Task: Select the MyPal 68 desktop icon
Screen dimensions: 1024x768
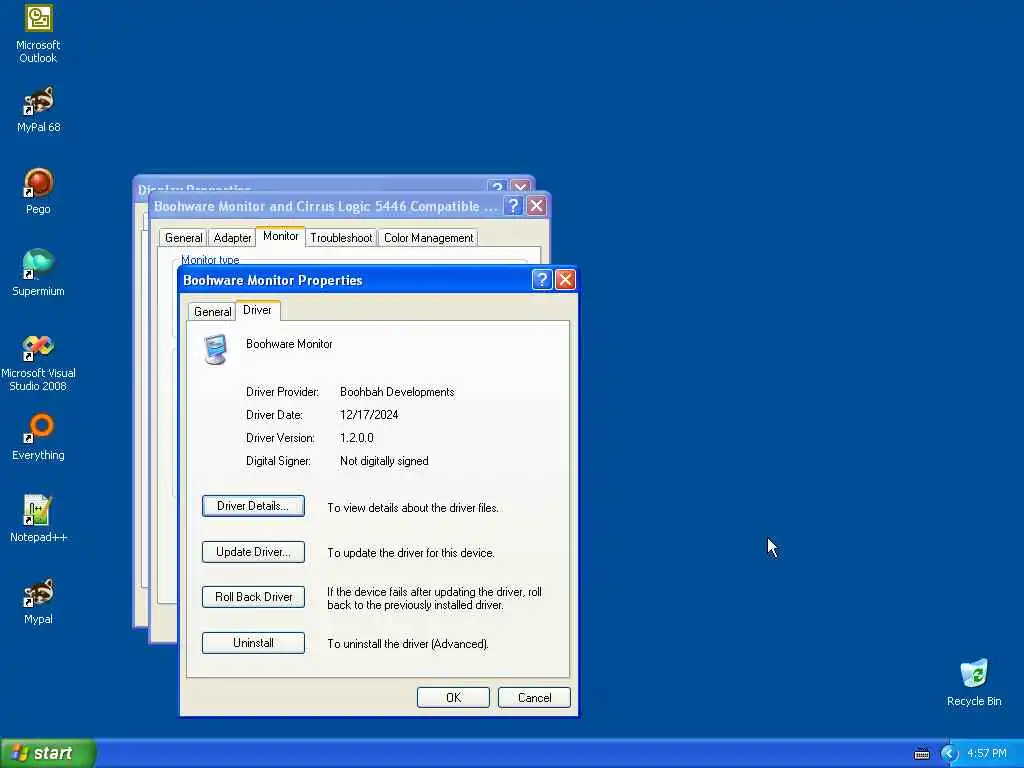Action: pyautogui.click(x=38, y=110)
